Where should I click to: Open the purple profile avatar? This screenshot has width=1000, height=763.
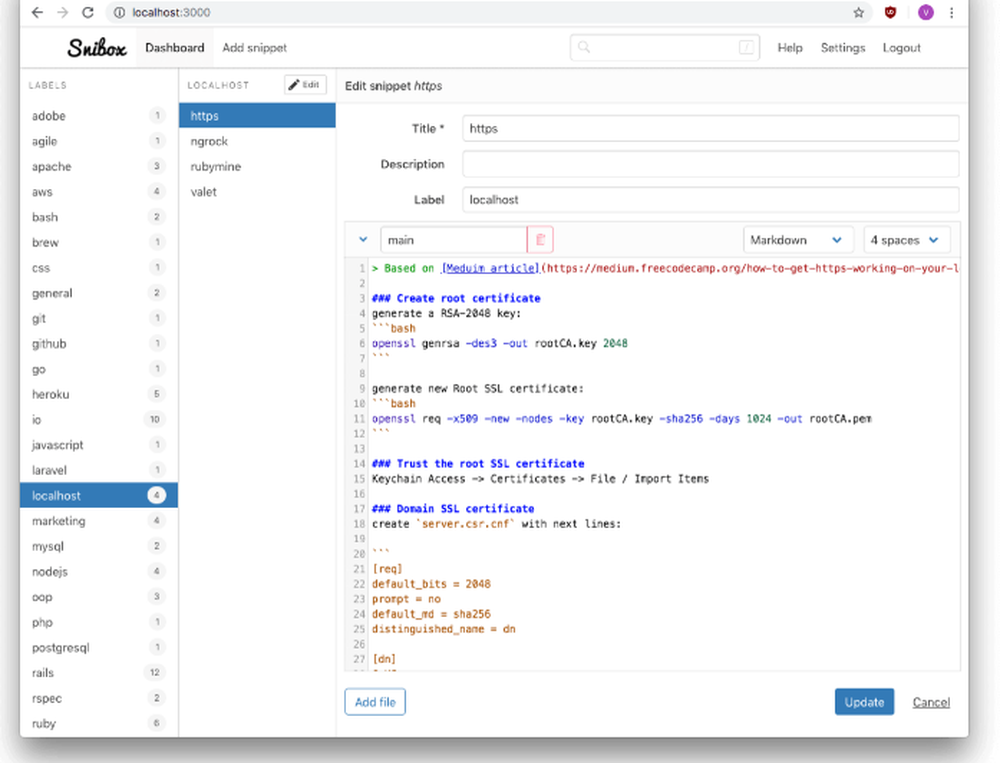pos(925,13)
